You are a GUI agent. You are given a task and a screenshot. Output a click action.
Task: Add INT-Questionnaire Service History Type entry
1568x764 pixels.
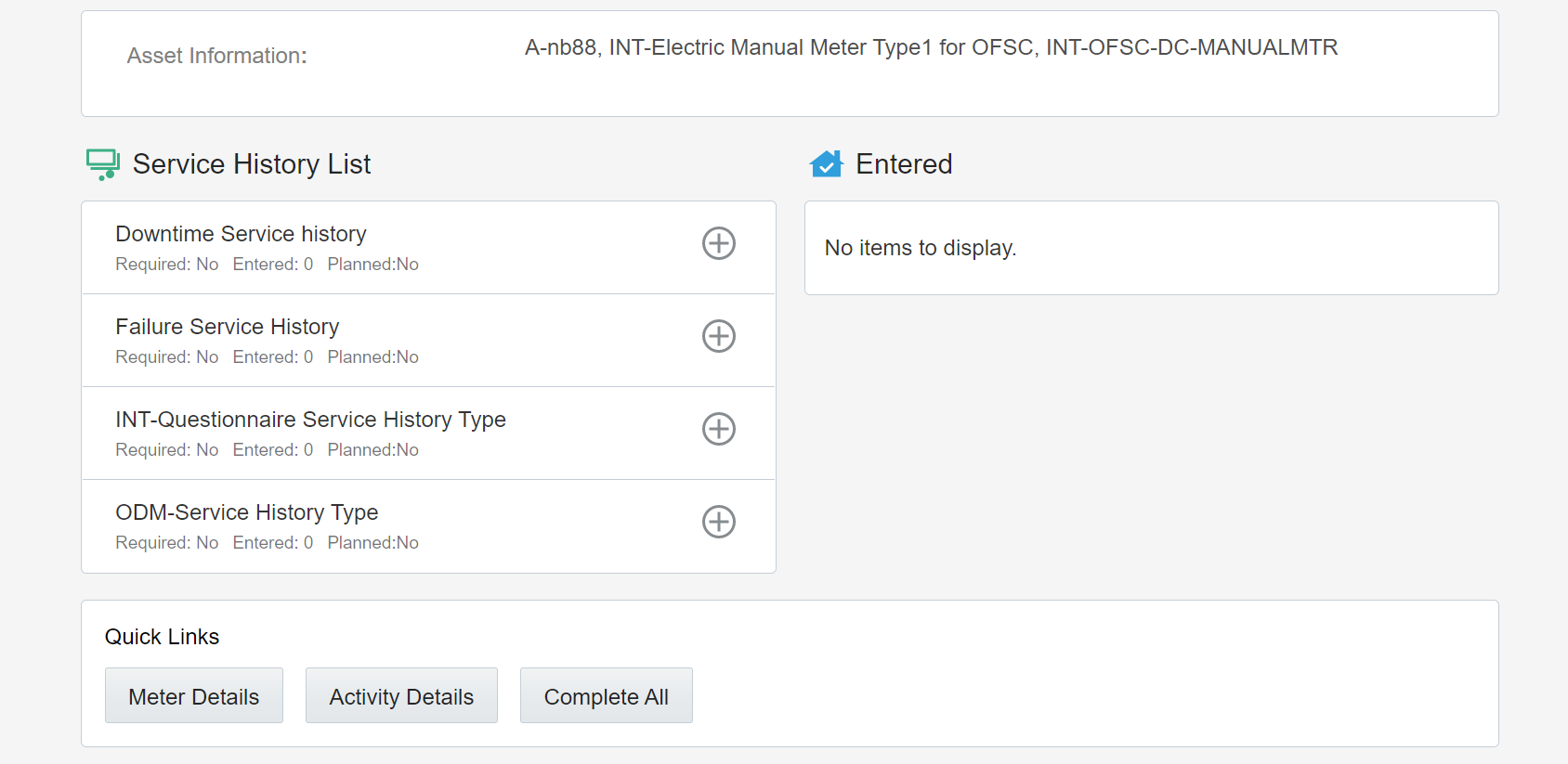[718, 429]
